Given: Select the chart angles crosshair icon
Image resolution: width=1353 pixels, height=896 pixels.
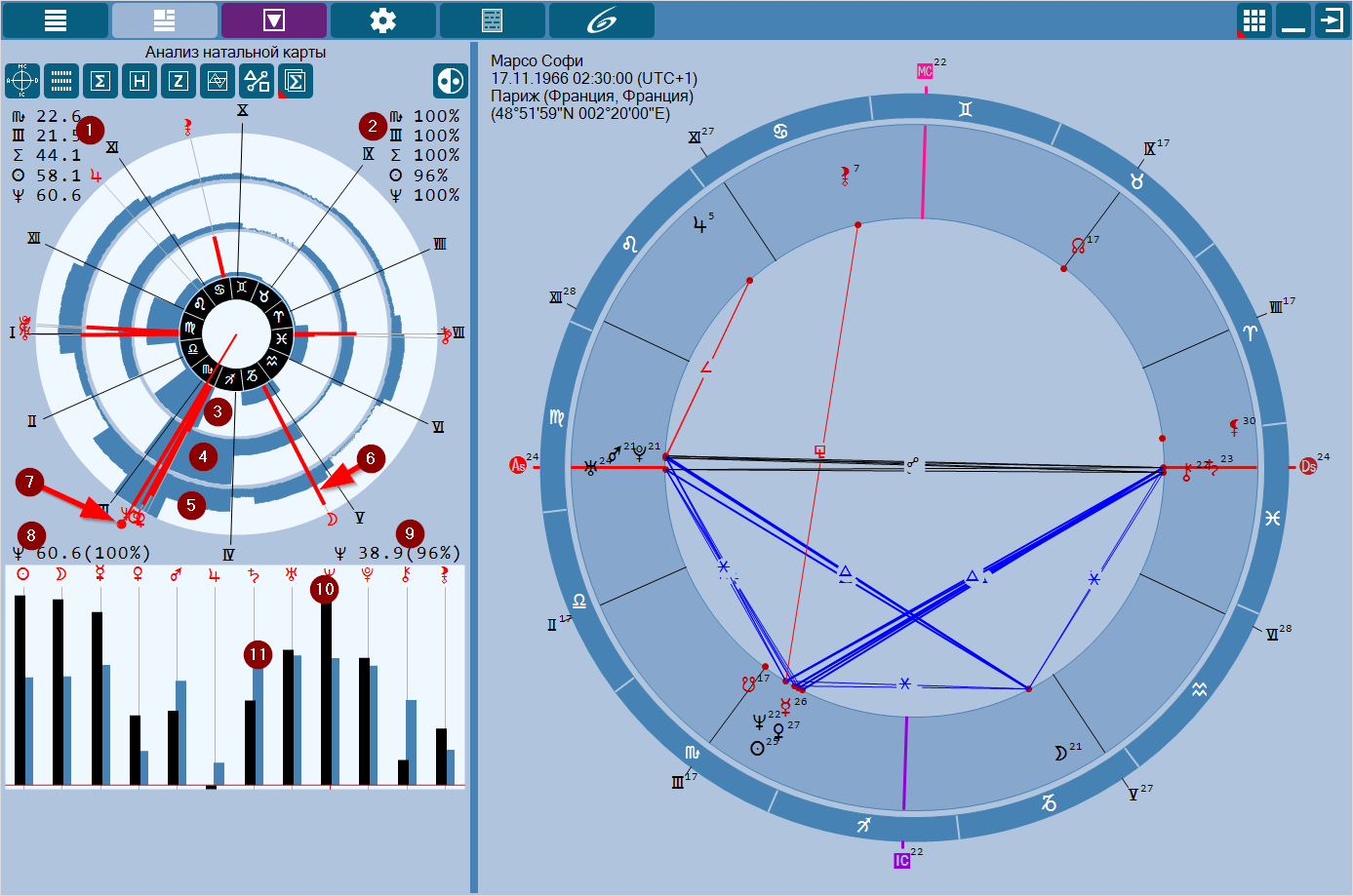Looking at the screenshot, I should coord(22,81).
